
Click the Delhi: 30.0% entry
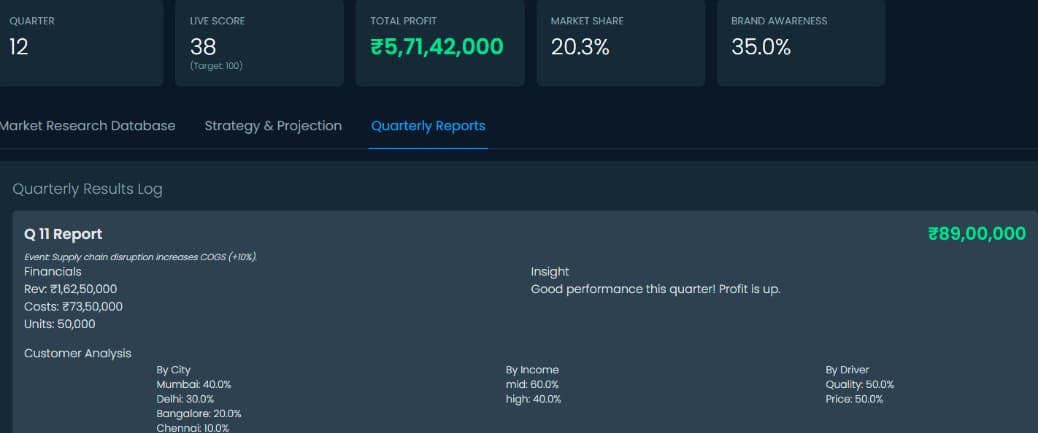coord(185,399)
